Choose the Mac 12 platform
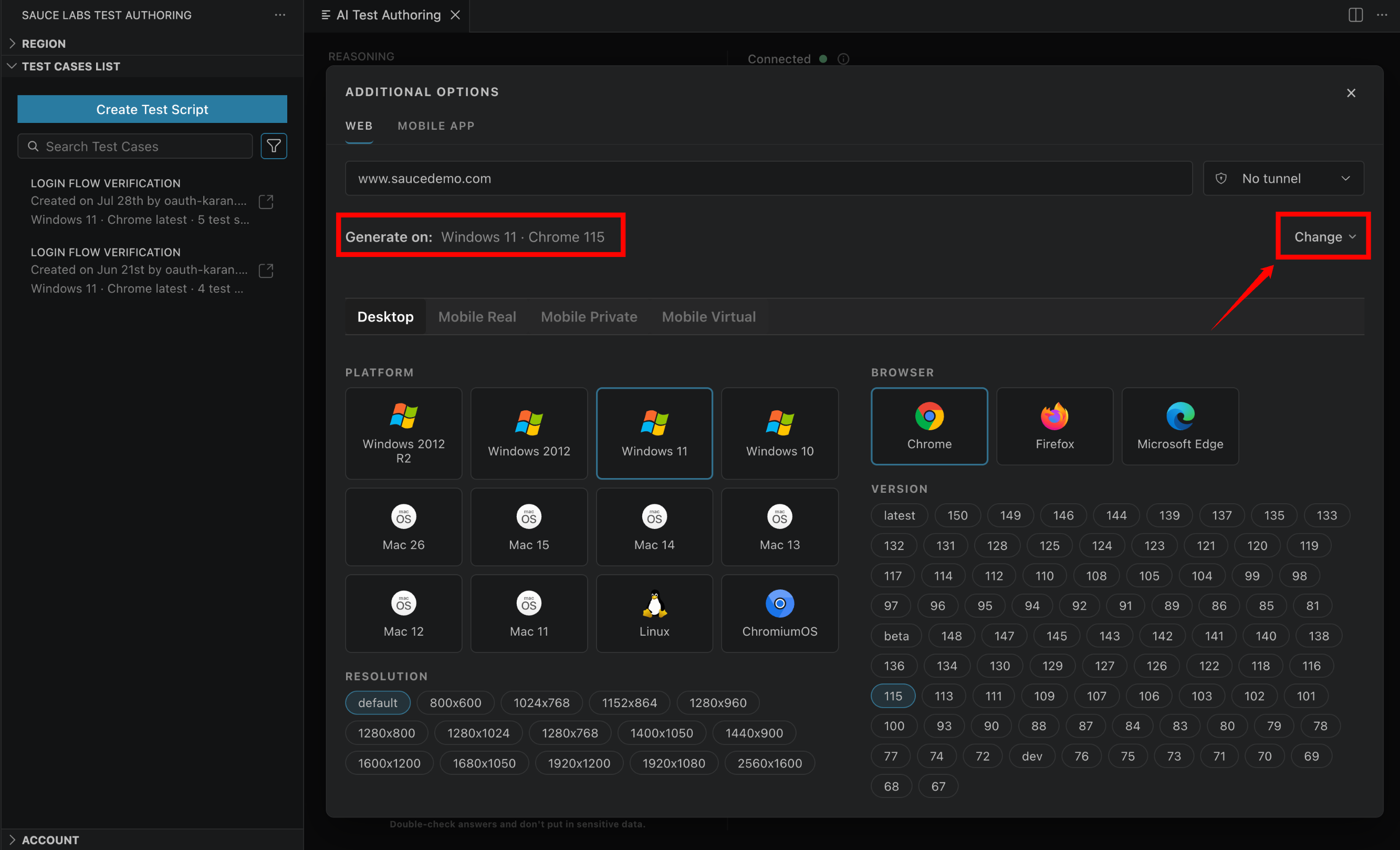The height and width of the screenshot is (850, 1400). click(403, 613)
